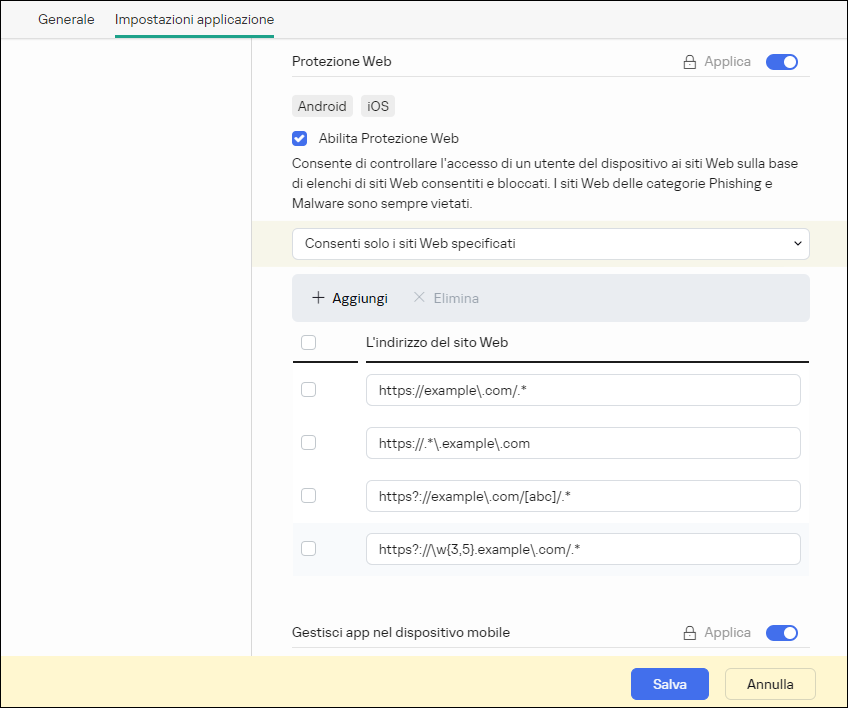The image size is (848, 708).
Task: Click the plus icon for Aggiungi
Action: click(x=318, y=298)
